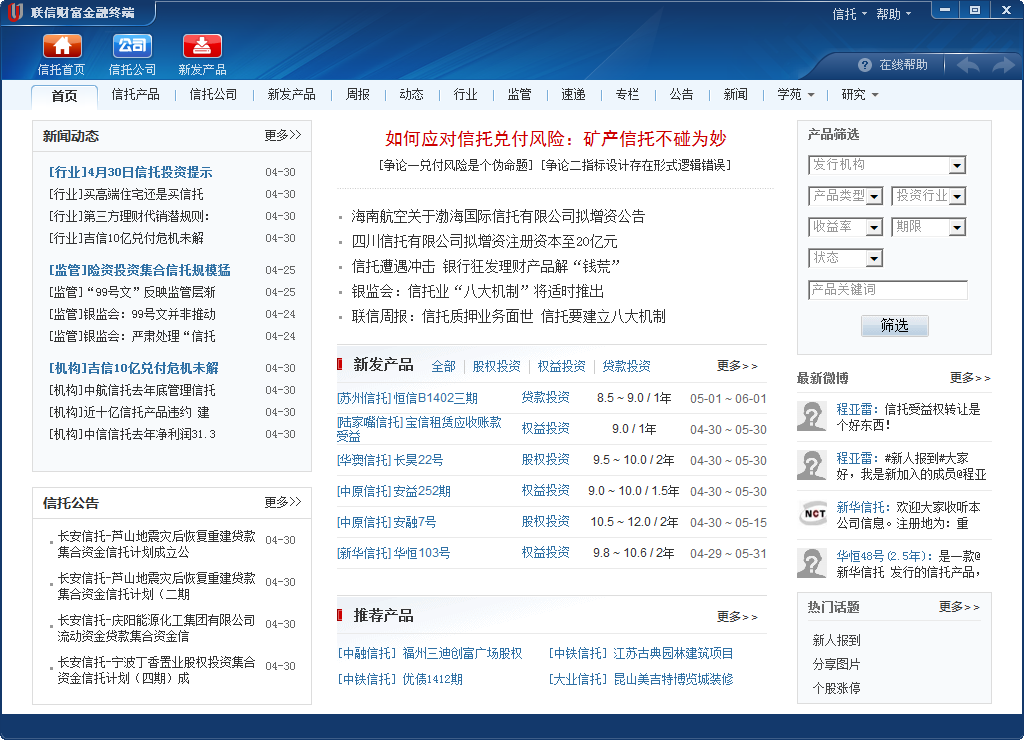Expand the 期限 dropdown
1024x740 pixels.
point(957,227)
